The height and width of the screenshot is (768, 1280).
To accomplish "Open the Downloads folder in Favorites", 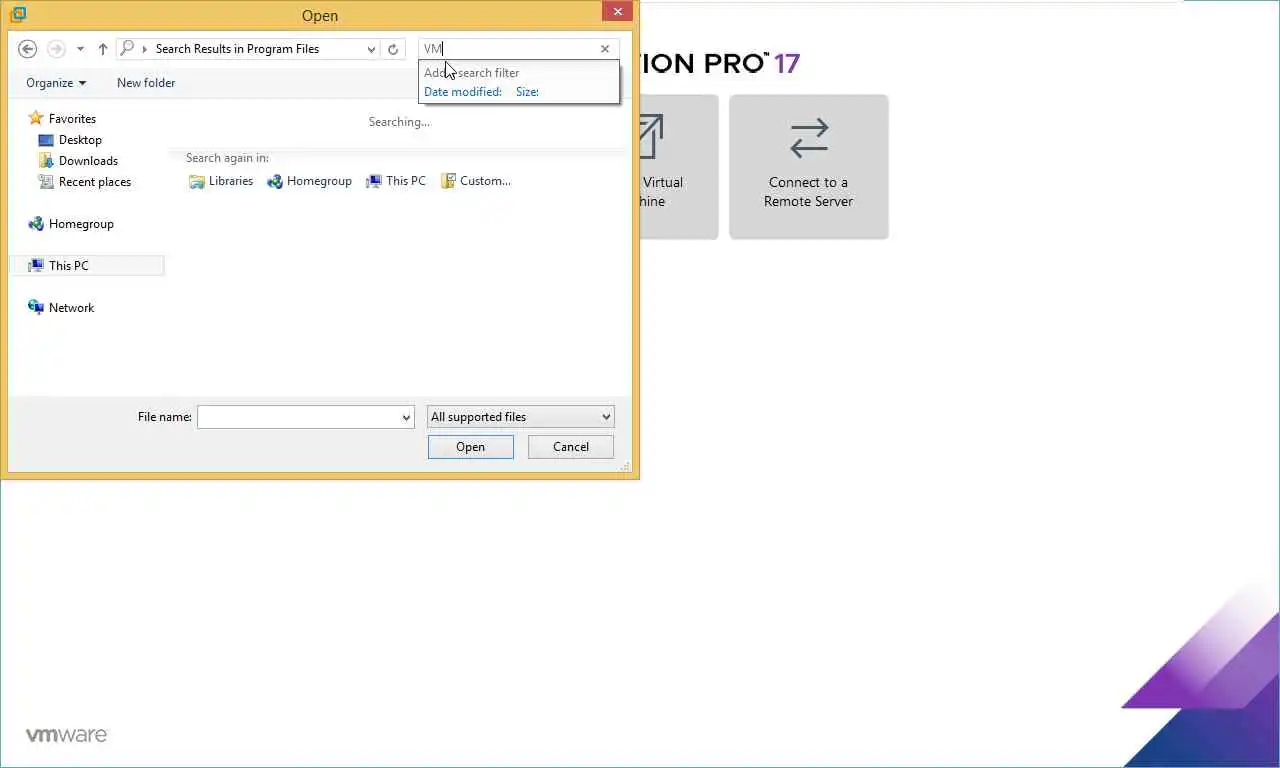I will pos(88,161).
